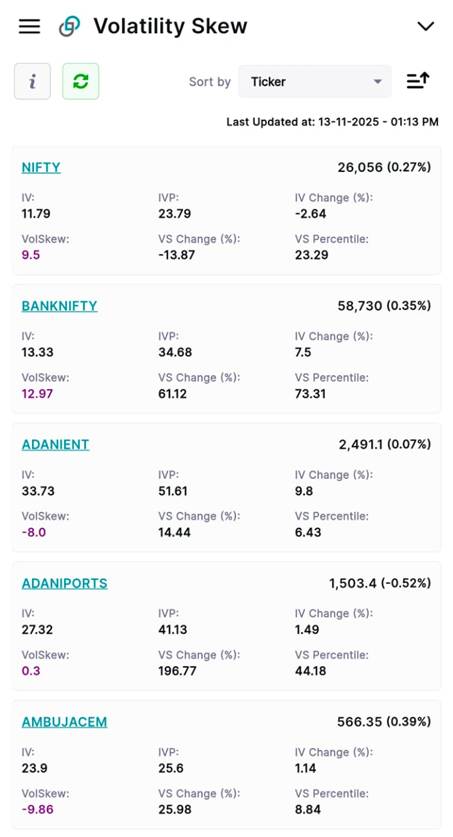Open the BANKNIFTY ticker link
The height and width of the screenshot is (837, 453).
(59, 306)
